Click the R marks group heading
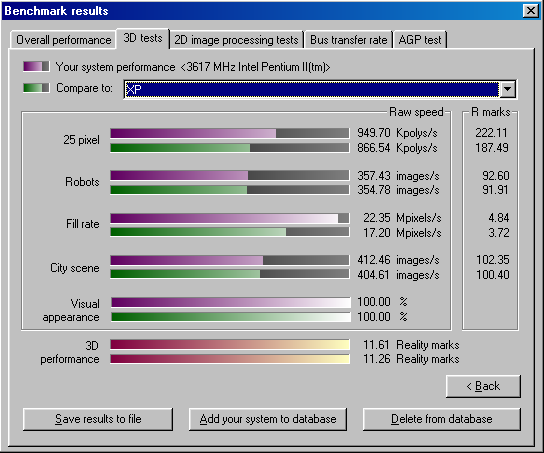This screenshot has height=453, width=544. (491, 112)
